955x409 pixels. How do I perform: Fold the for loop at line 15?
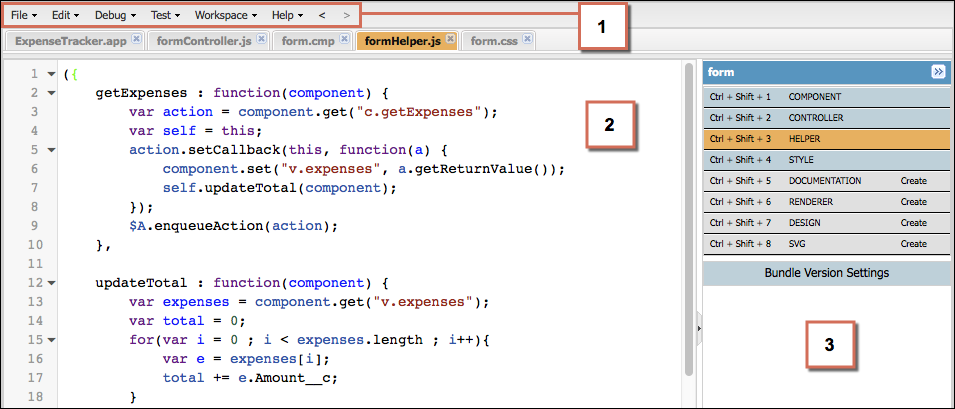[50, 340]
